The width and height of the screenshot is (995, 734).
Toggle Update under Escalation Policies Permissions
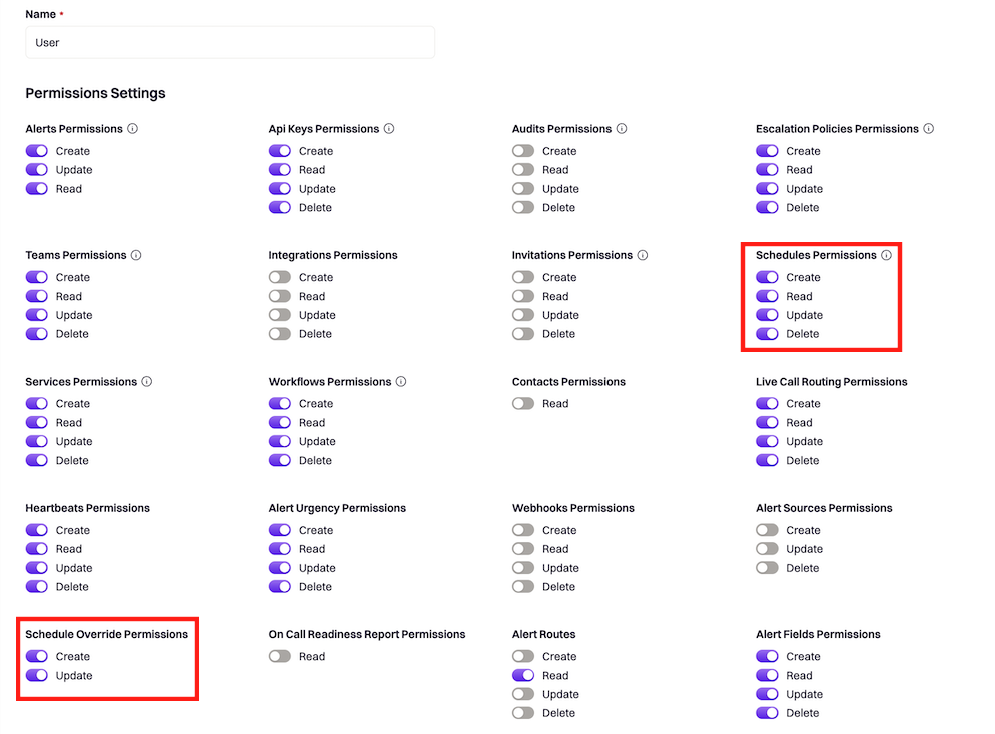click(x=767, y=189)
